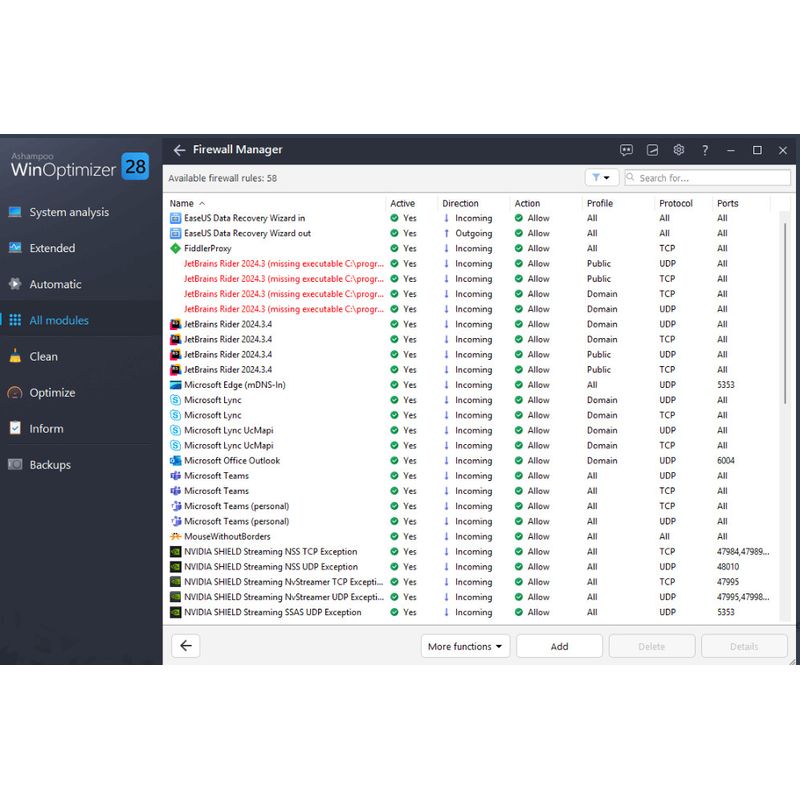The height and width of the screenshot is (800, 800).
Task: Click the FiddlerProxy green diamond icon
Action: 176,249
